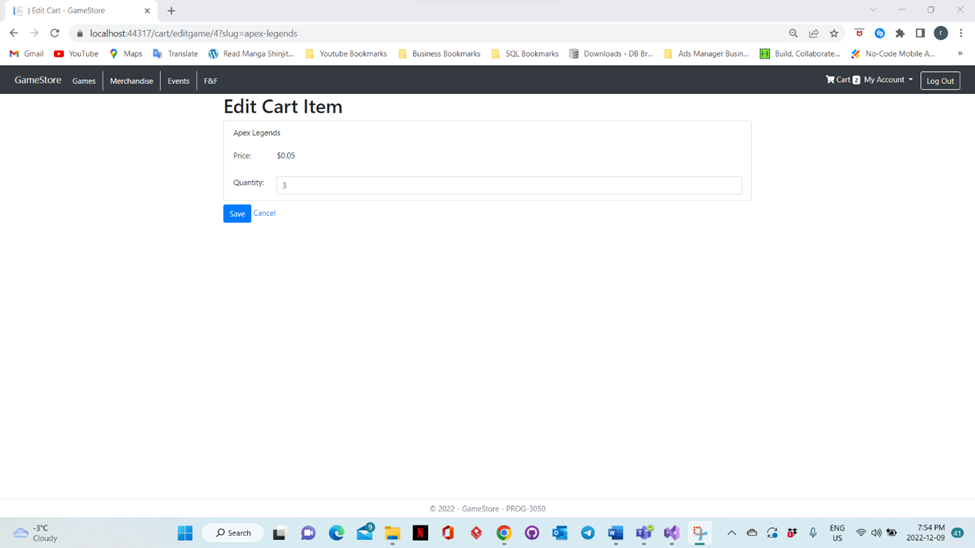975x548 pixels.
Task: Cancel editing the cart item
Action: click(x=264, y=213)
